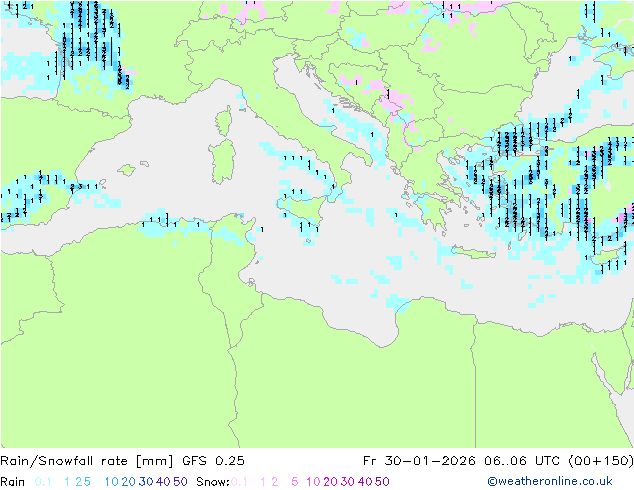
Task: Click the 'Rain/Snowfall rate [mm]' title text
Action: click(87, 461)
